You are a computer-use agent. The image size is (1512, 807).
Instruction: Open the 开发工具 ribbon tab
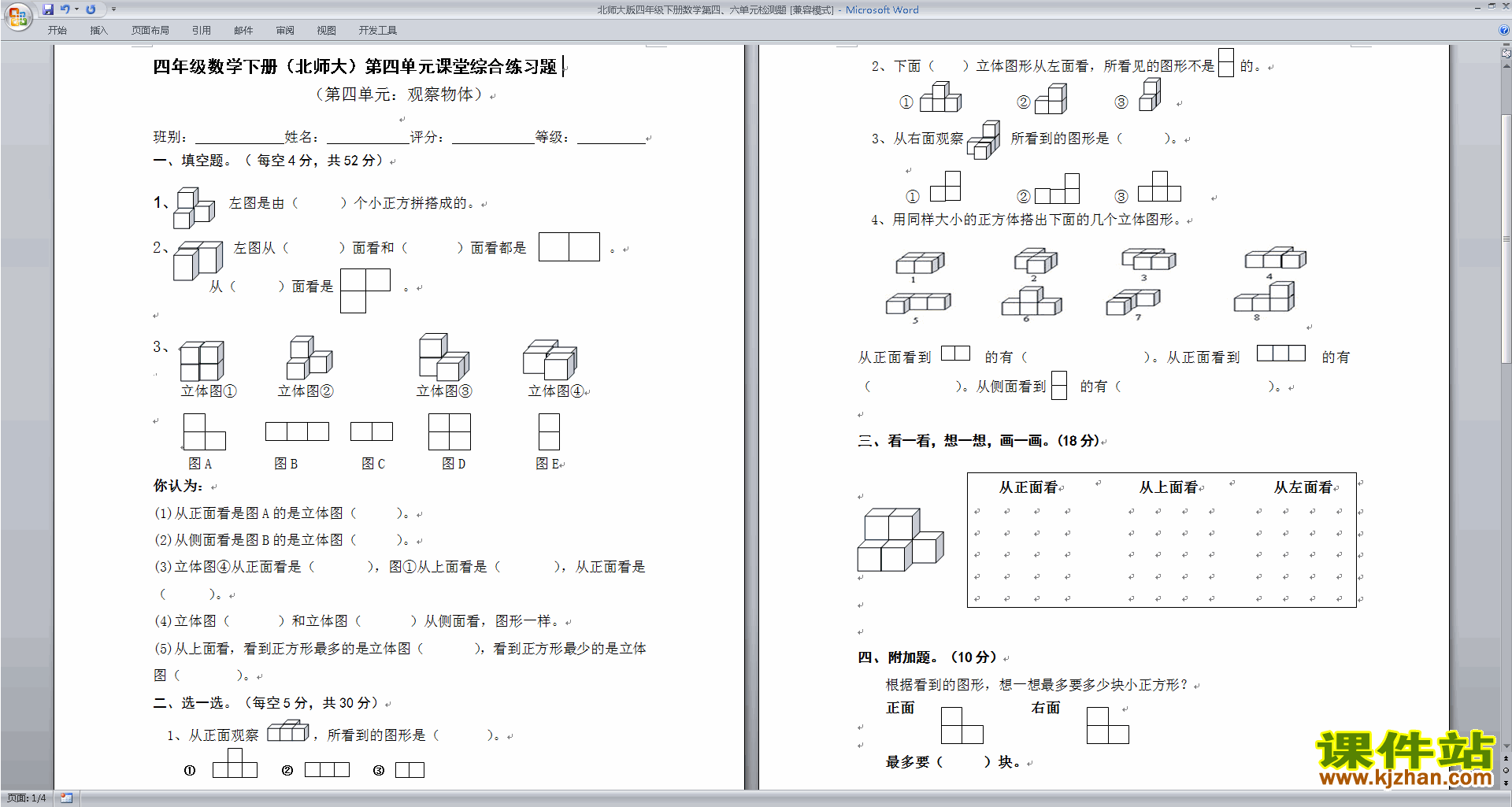pyautogui.click(x=378, y=31)
